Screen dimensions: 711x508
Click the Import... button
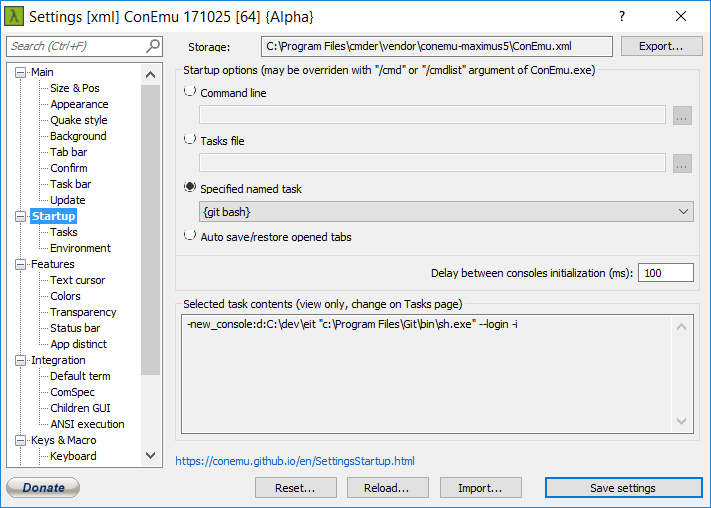481,488
